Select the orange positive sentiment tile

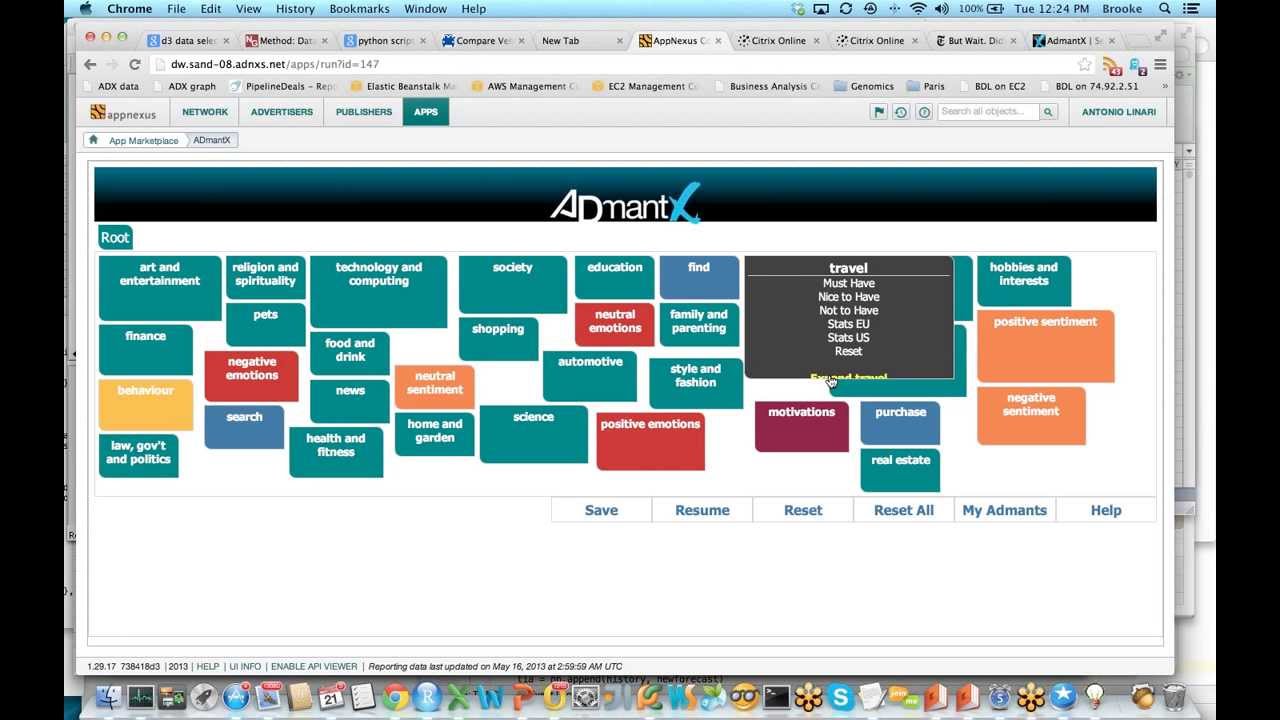click(1045, 346)
